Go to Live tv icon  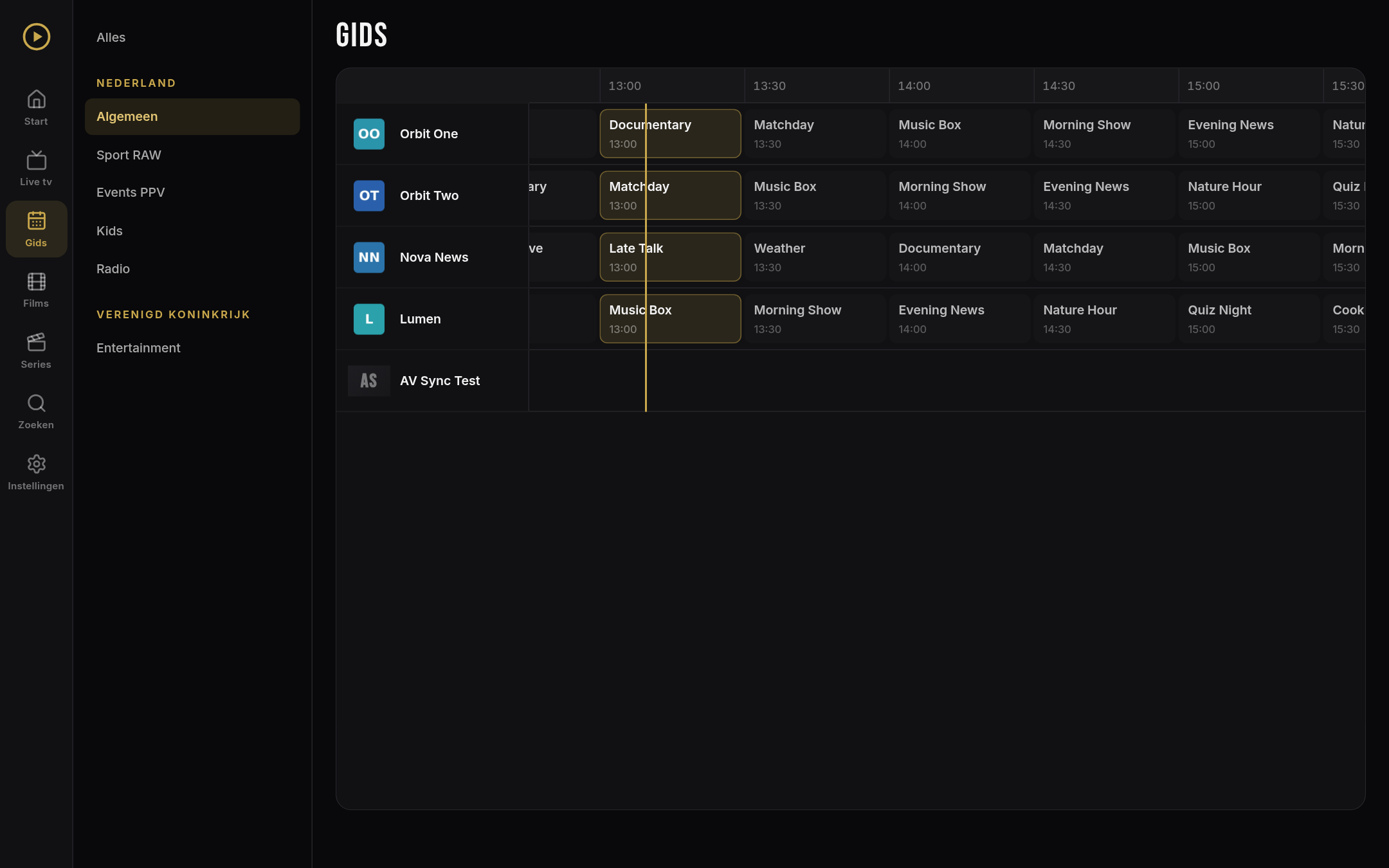click(37, 160)
